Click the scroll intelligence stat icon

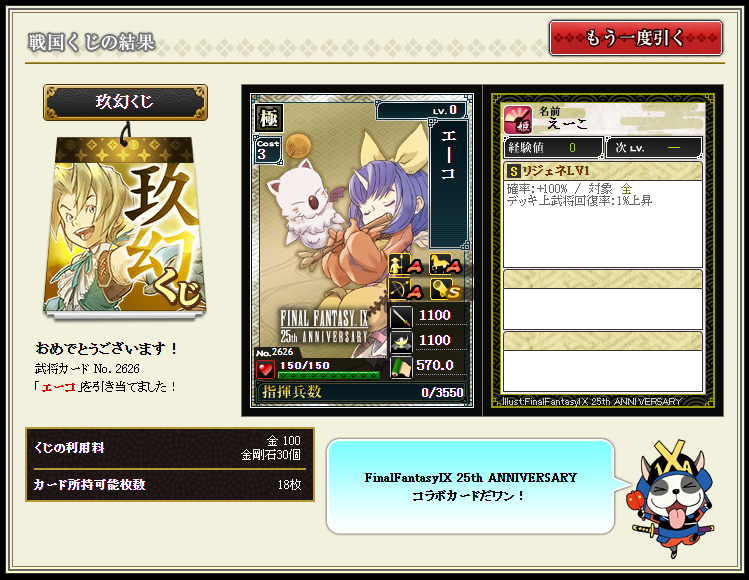pos(401,367)
